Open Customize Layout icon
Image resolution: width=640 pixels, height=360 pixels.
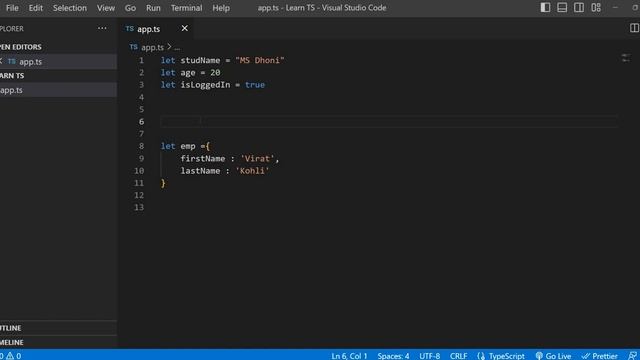pos(596,8)
